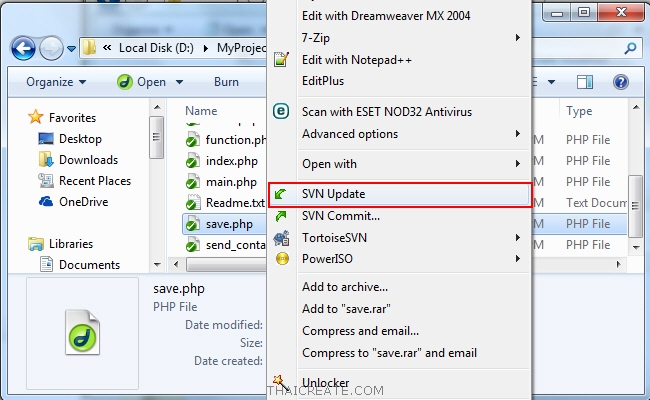Select Compress and email...
The height and width of the screenshot is (400, 650).
[x=360, y=331]
